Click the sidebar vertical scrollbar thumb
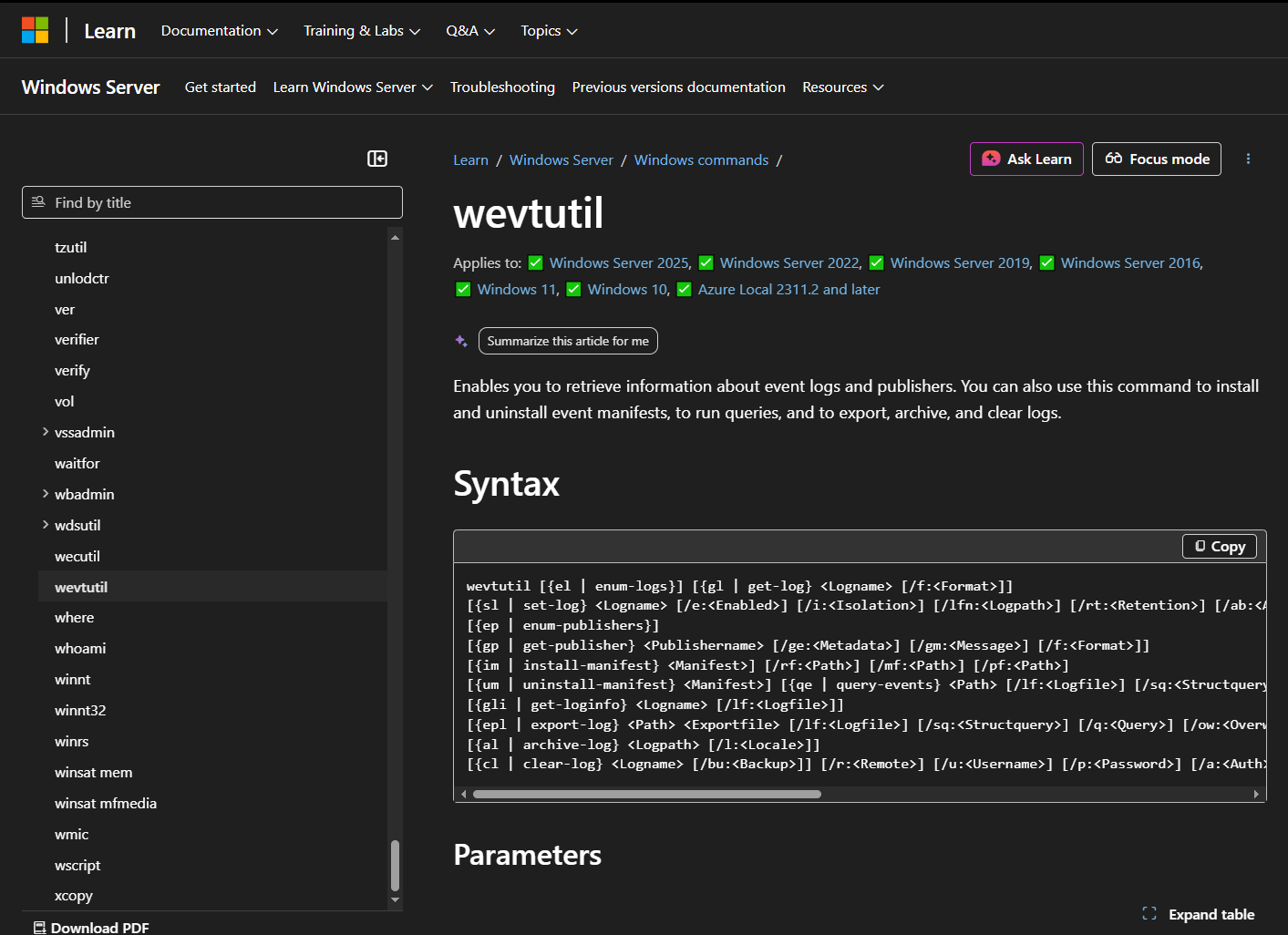This screenshot has height=935, width=1288. (395, 865)
